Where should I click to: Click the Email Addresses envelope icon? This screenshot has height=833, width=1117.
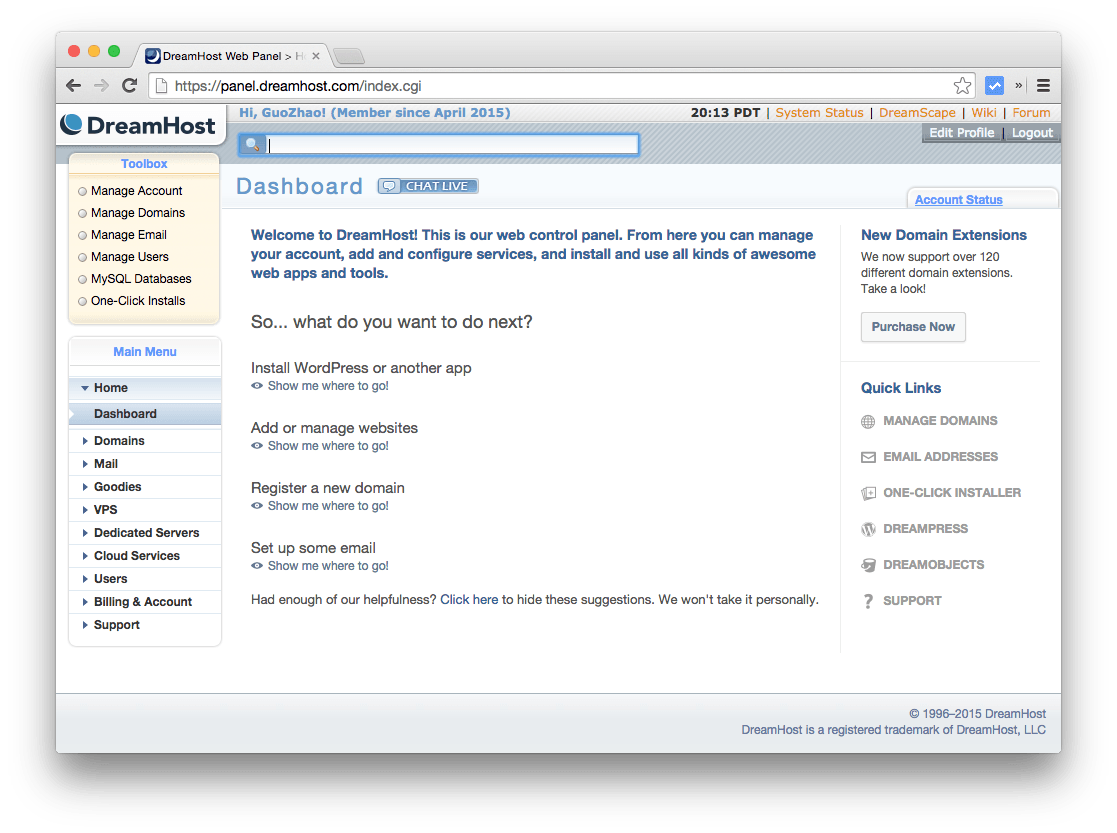click(867, 457)
